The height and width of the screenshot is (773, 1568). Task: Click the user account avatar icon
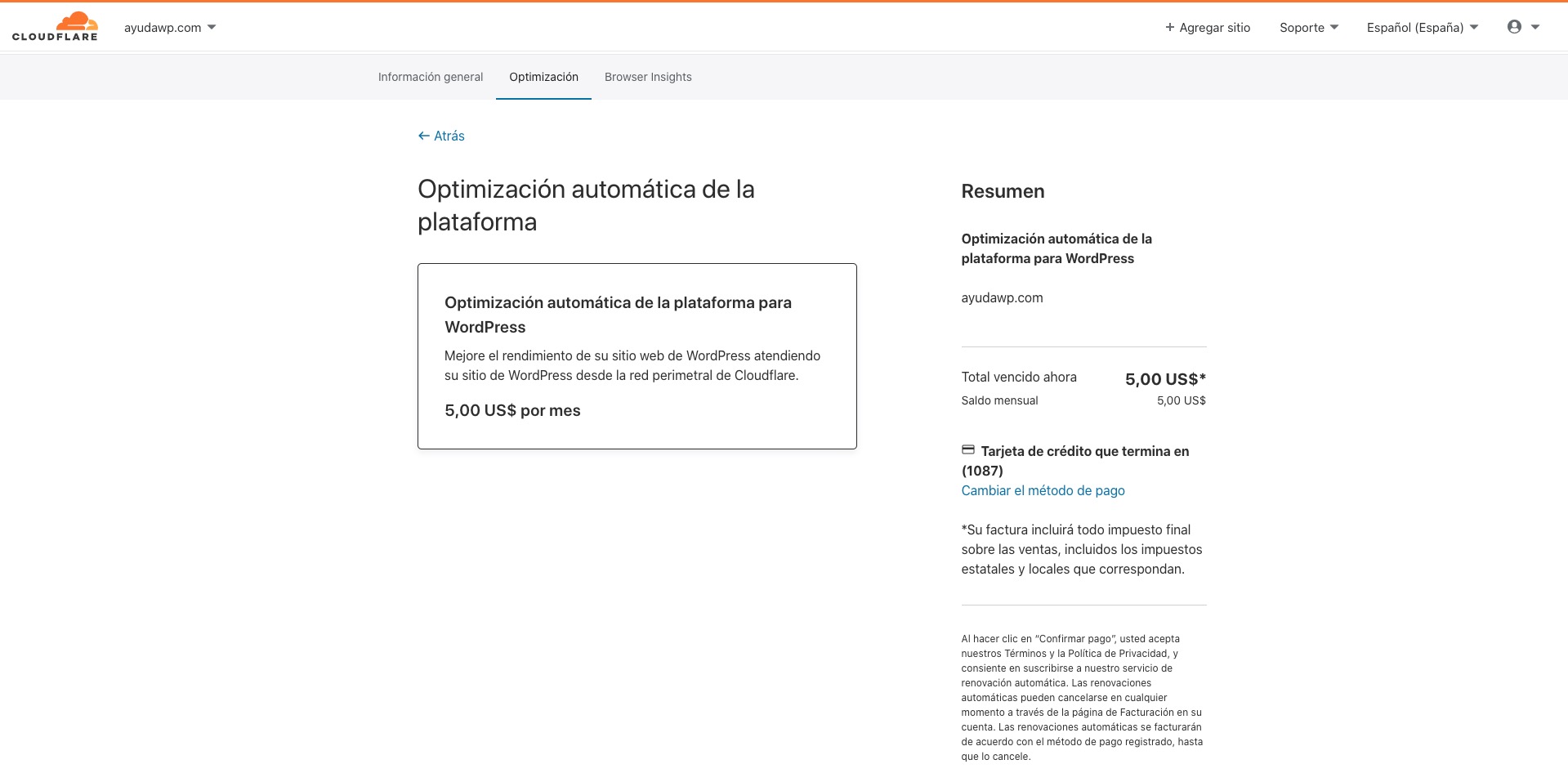tap(1514, 27)
